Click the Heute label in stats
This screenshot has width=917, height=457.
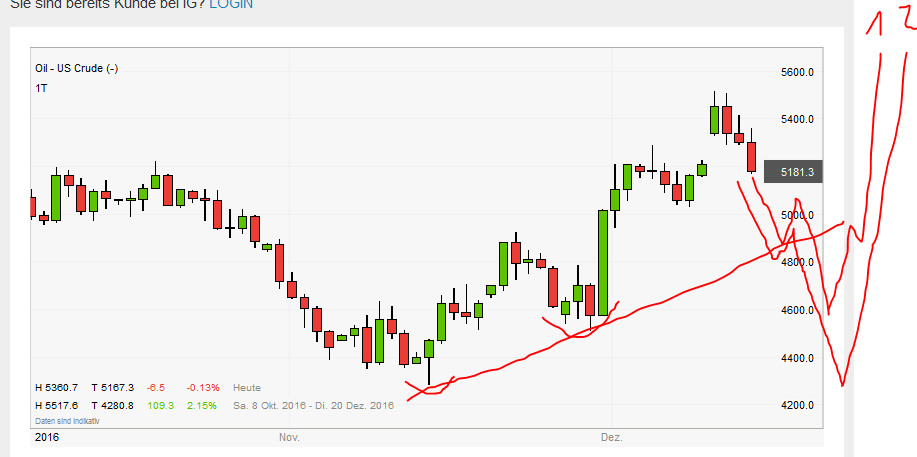pyautogui.click(x=247, y=387)
